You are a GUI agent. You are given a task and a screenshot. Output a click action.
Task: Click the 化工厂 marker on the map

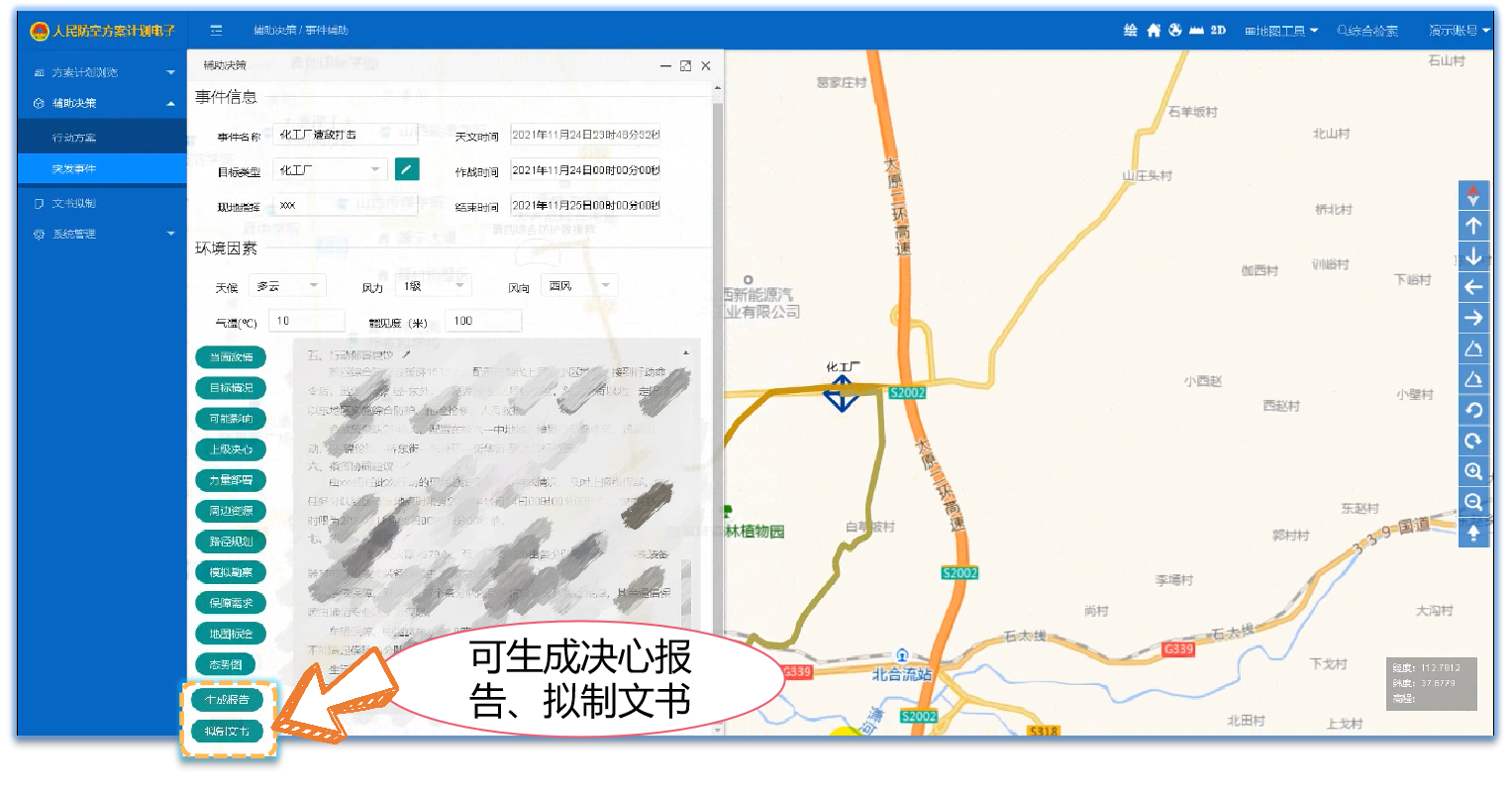point(842,393)
